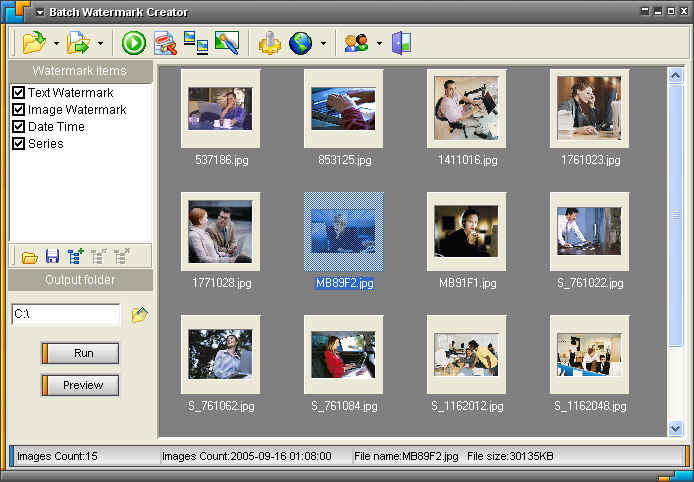This screenshot has width=694, height=482.
Task: Click the MB89F2.jpg file name label
Action: pyautogui.click(x=345, y=283)
